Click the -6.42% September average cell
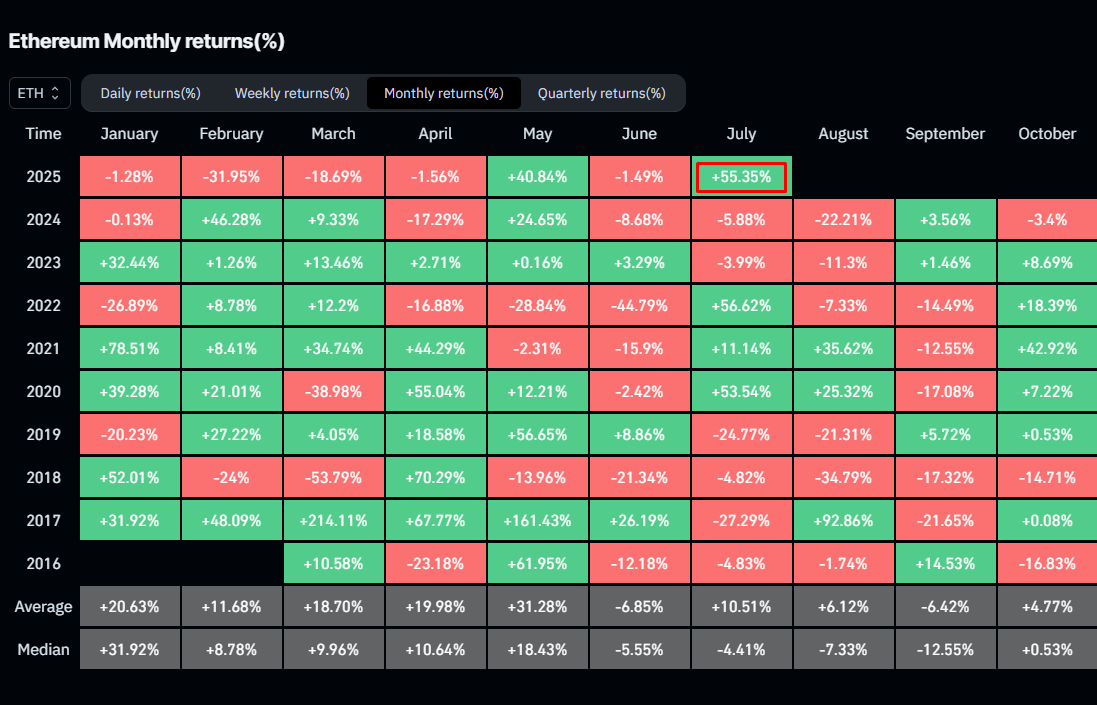Screen dimensions: 1097x705 coord(945,606)
